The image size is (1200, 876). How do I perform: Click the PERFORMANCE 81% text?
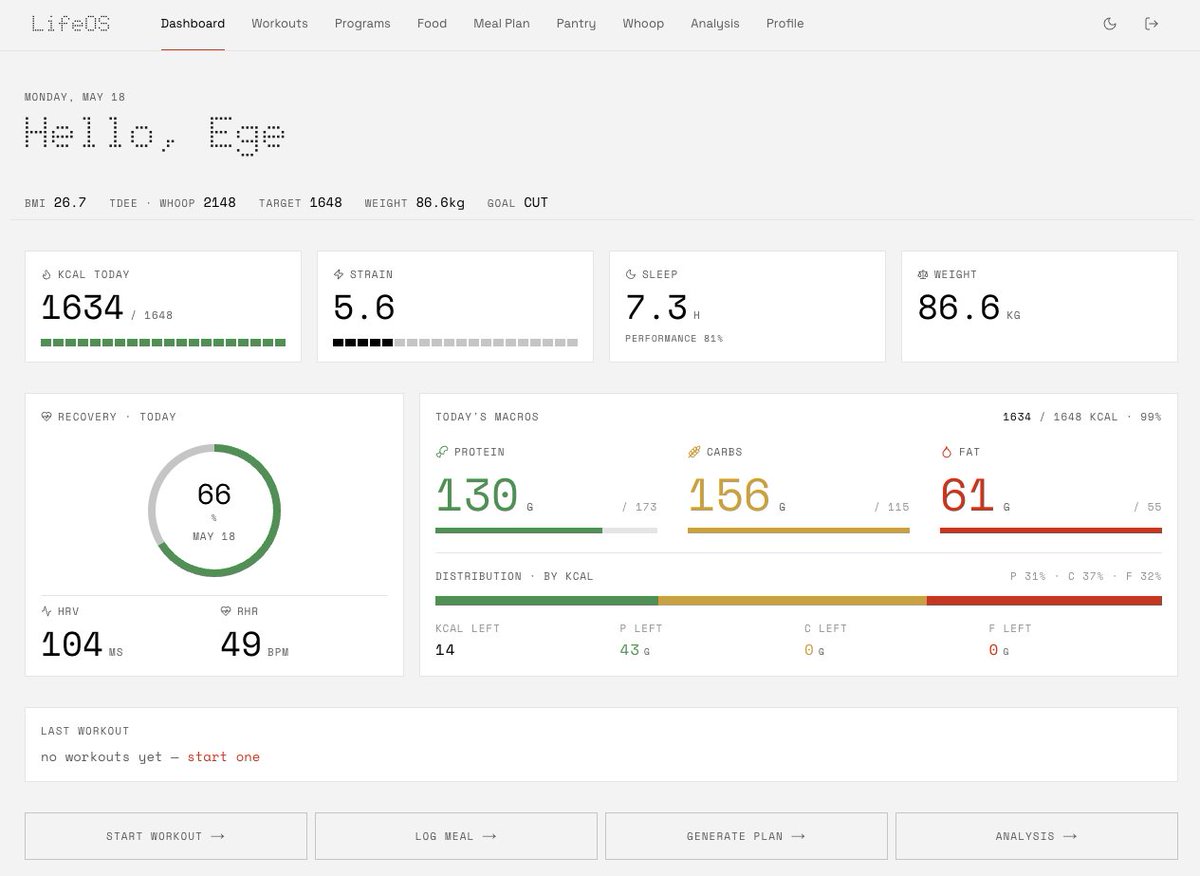pyautogui.click(x=674, y=339)
